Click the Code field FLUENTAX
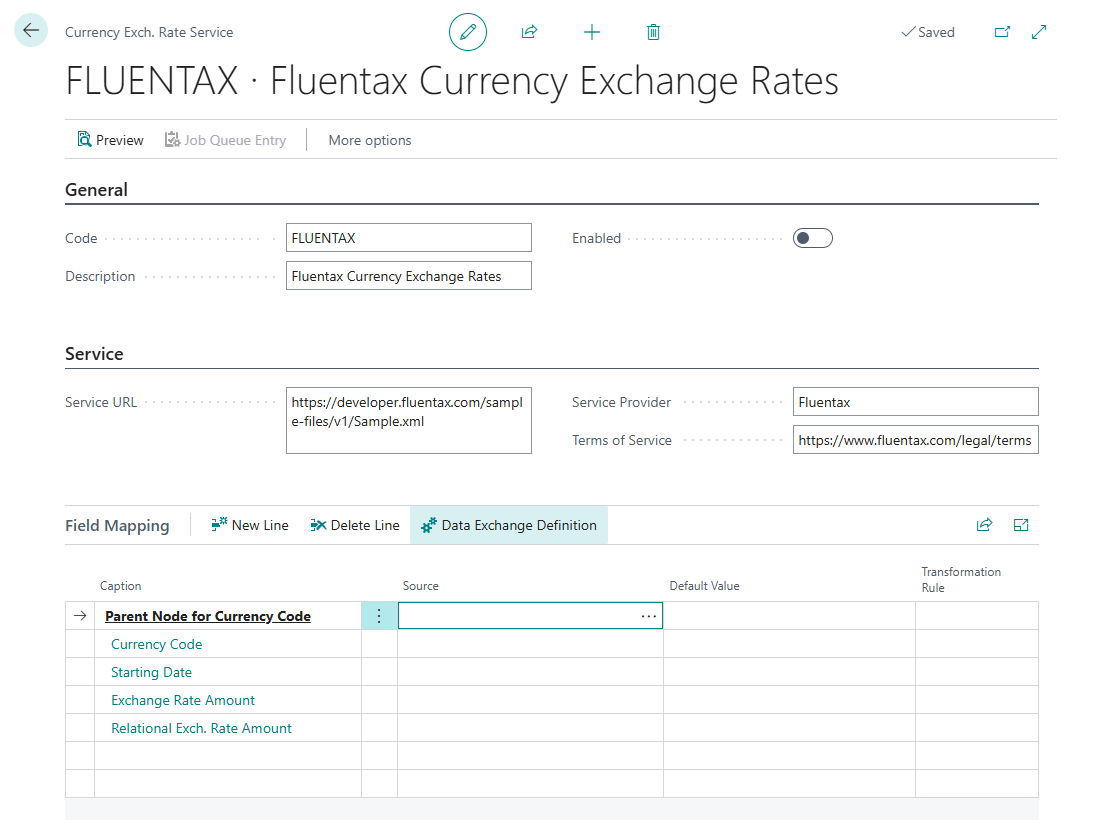1099x820 pixels. tap(409, 238)
